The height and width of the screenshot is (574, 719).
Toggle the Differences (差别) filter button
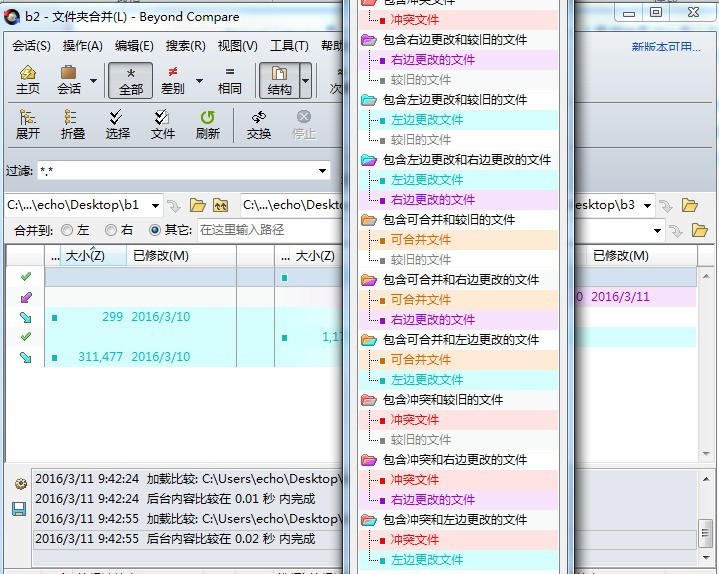tap(172, 80)
